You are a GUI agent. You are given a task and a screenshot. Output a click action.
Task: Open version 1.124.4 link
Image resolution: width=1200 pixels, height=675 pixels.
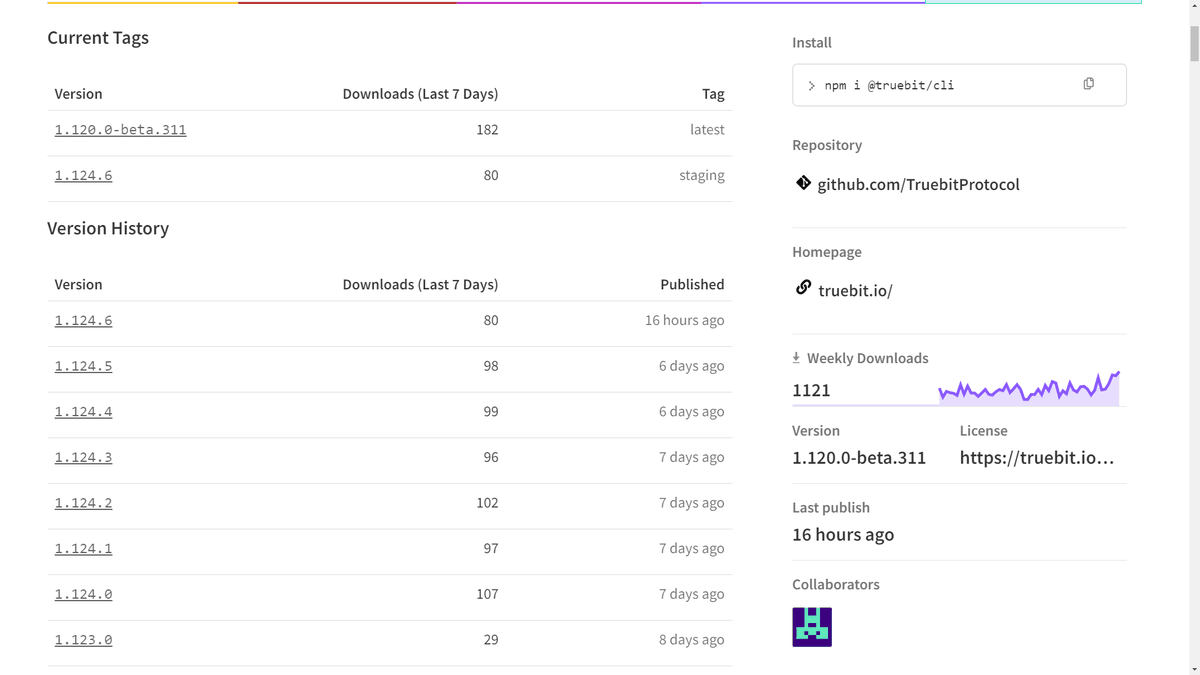pyautogui.click(x=83, y=412)
